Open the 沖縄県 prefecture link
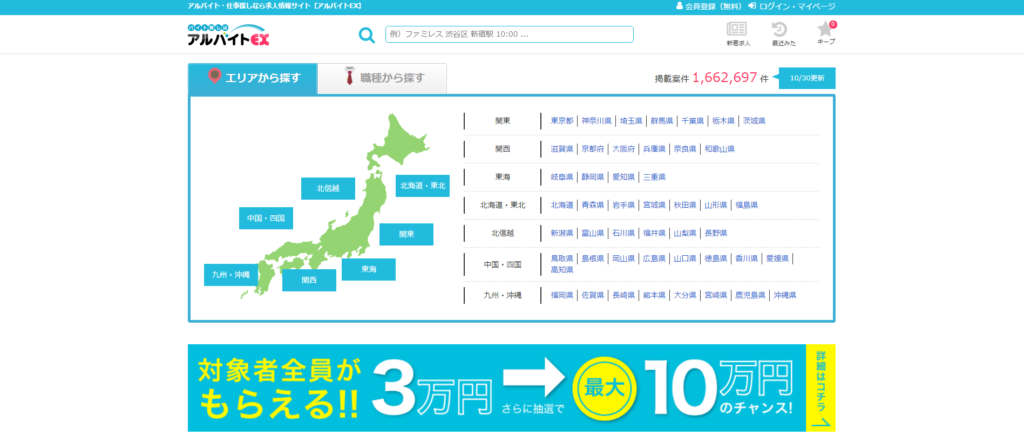Image resolution: width=1024 pixels, height=443 pixels. pyautogui.click(x=785, y=295)
